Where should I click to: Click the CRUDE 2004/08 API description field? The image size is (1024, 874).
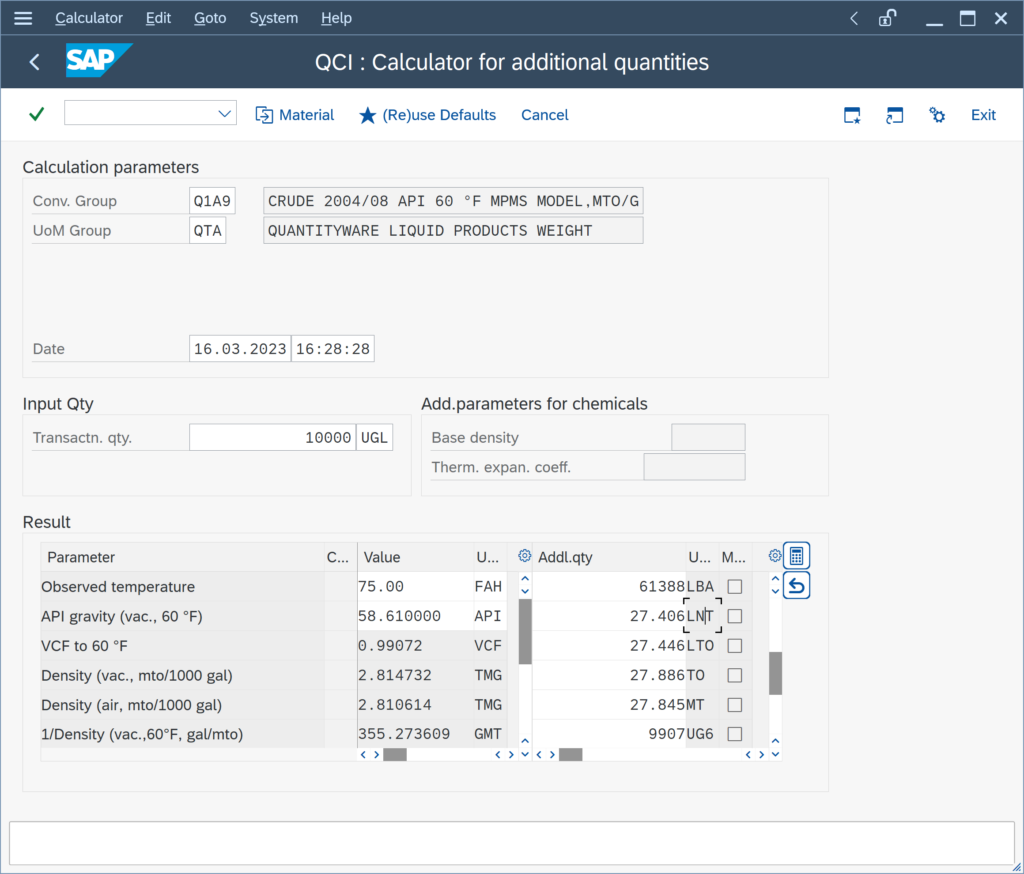coord(453,201)
